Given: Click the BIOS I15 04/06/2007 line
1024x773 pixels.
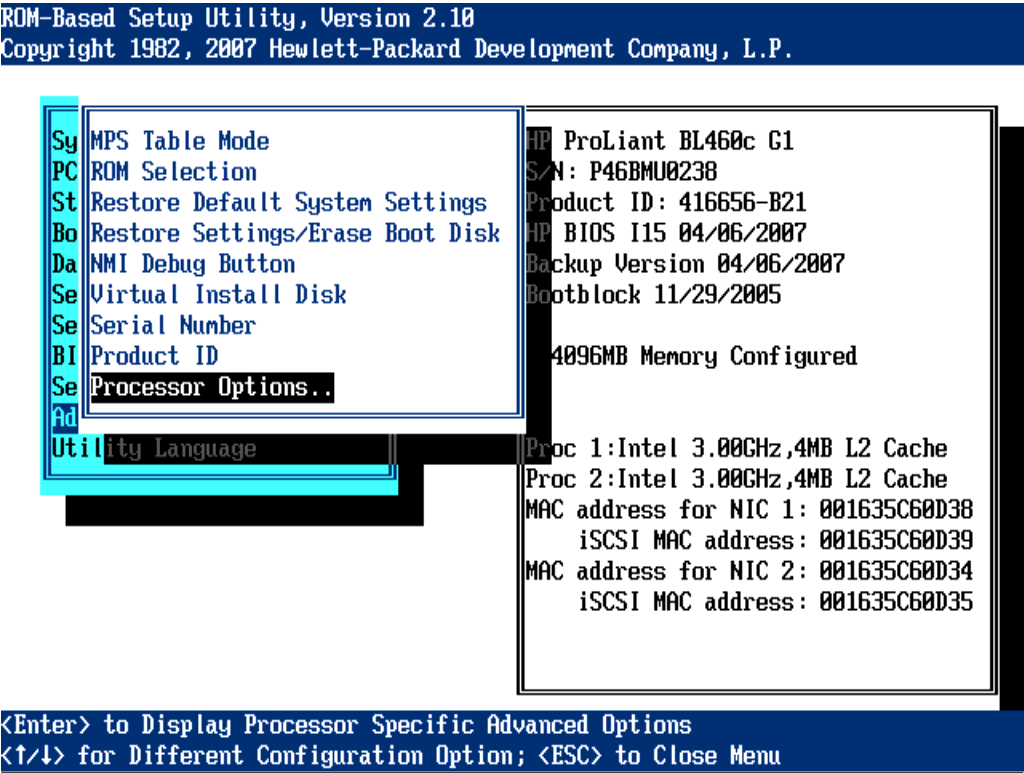Looking at the screenshot, I should click(x=666, y=233).
